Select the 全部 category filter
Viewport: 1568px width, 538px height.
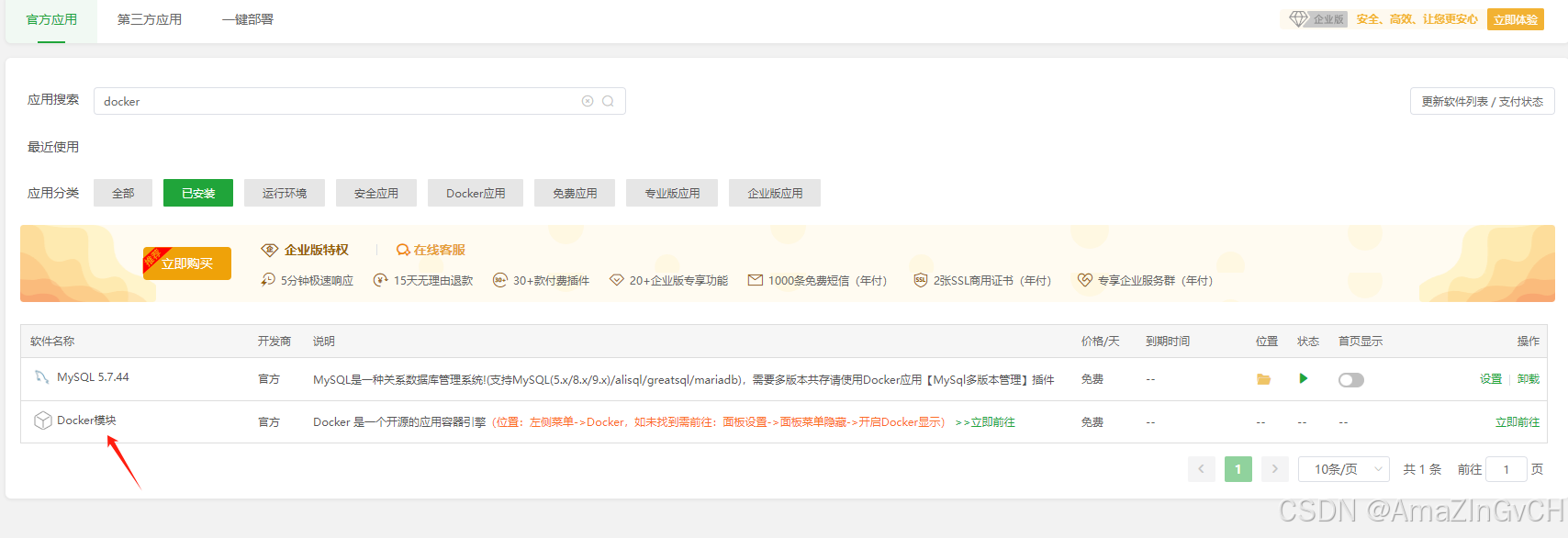[x=123, y=193]
